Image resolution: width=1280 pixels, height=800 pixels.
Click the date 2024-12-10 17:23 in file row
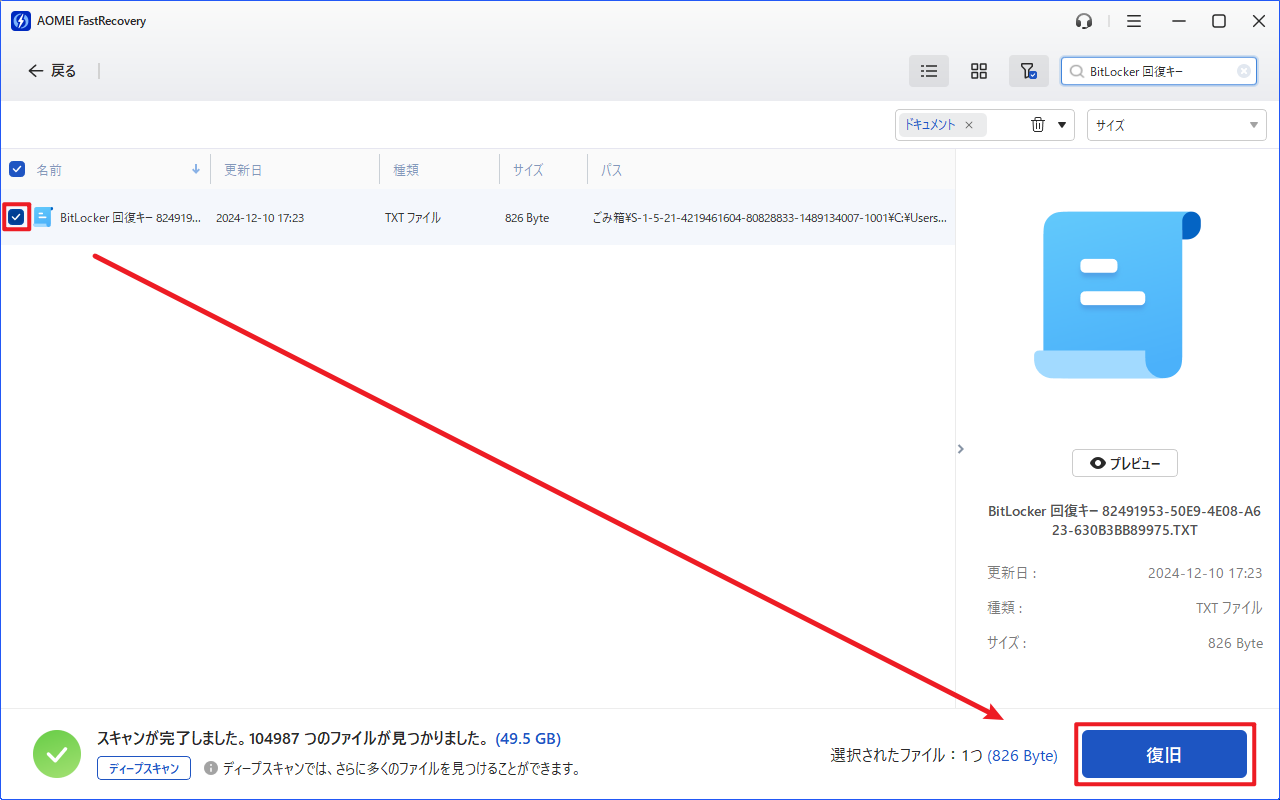(x=260, y=217)
